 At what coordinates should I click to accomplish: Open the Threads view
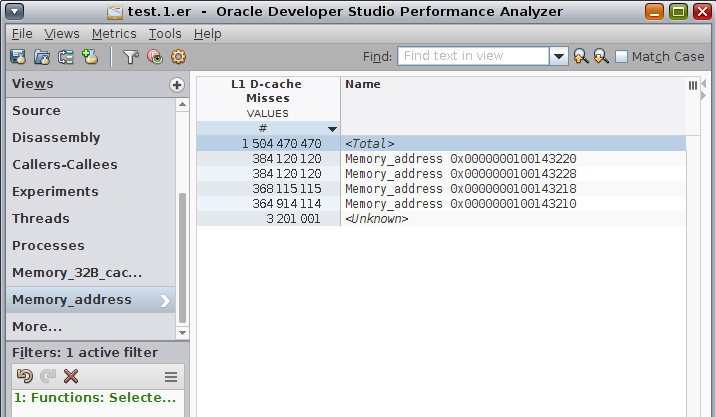[91, 219]
